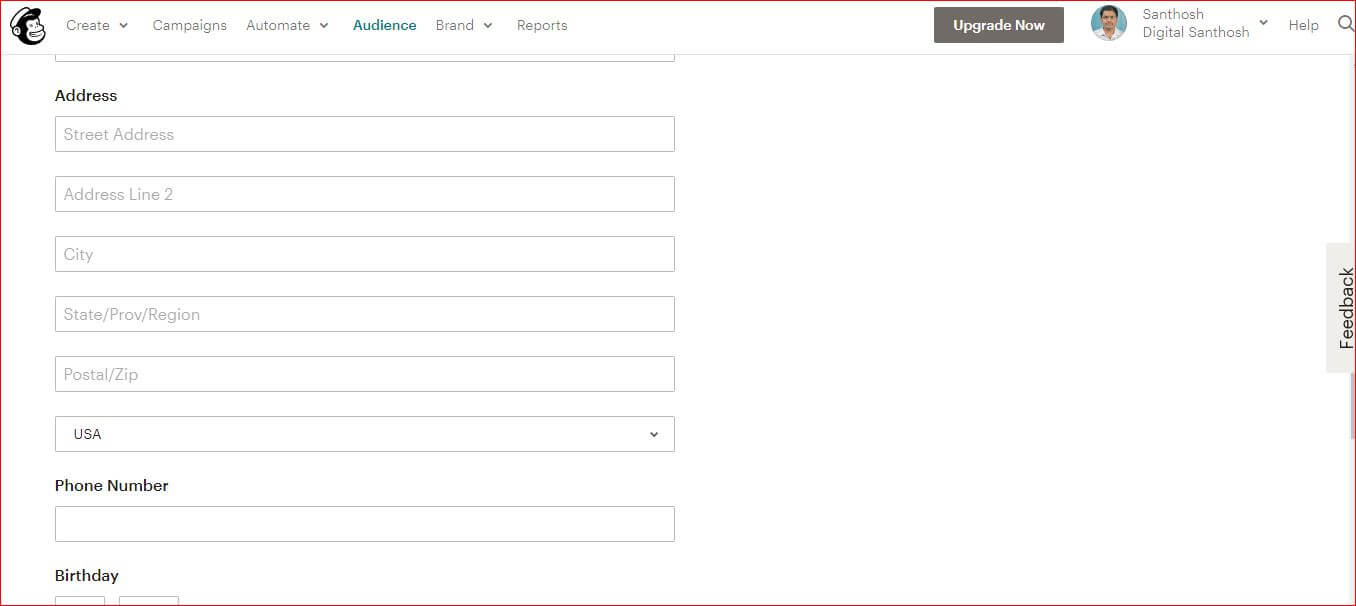Expand the Automate menu
This screenshot has width=1356, height=606.
287,25
